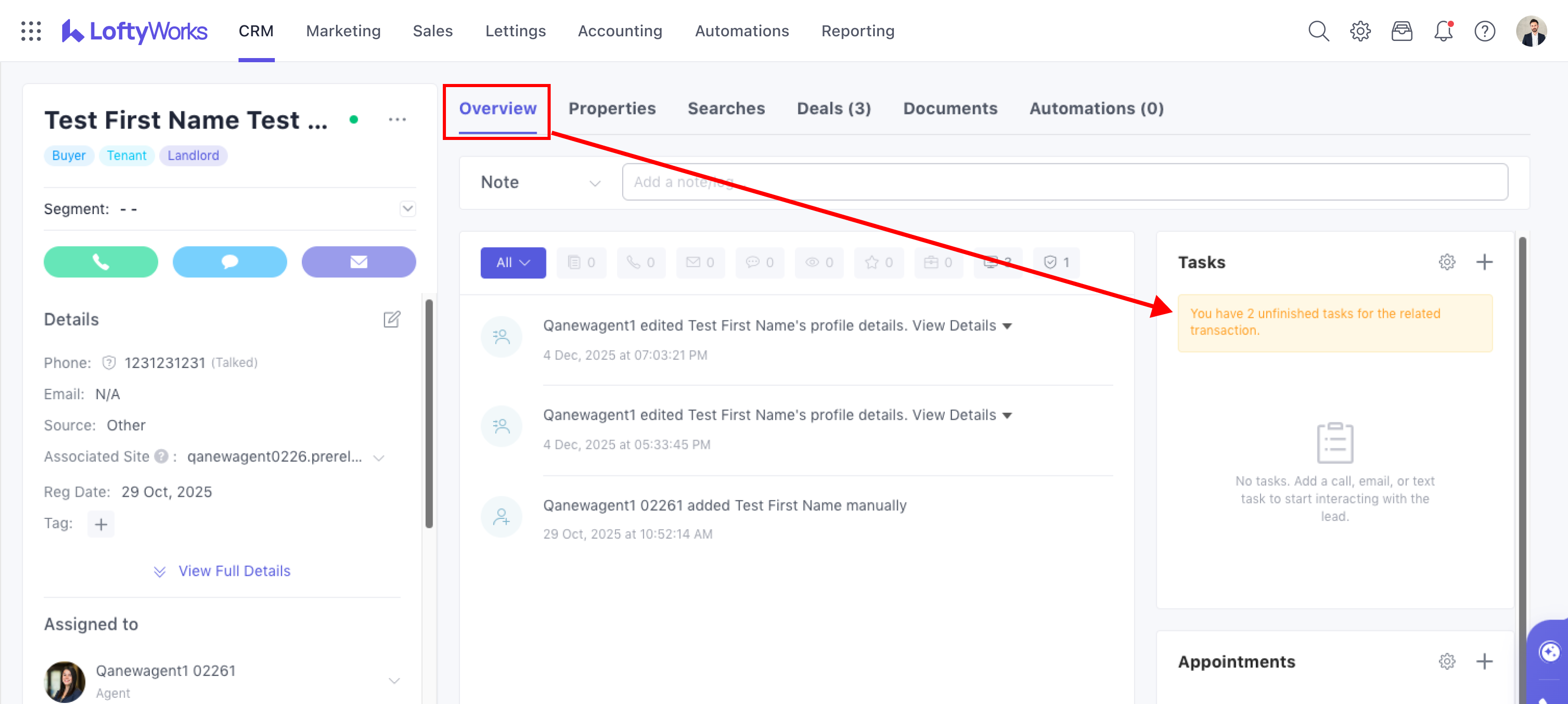Viewport: 1568px width, 704px height.
Task: Add a new task with plus icon
Action: pos(1484,262)
